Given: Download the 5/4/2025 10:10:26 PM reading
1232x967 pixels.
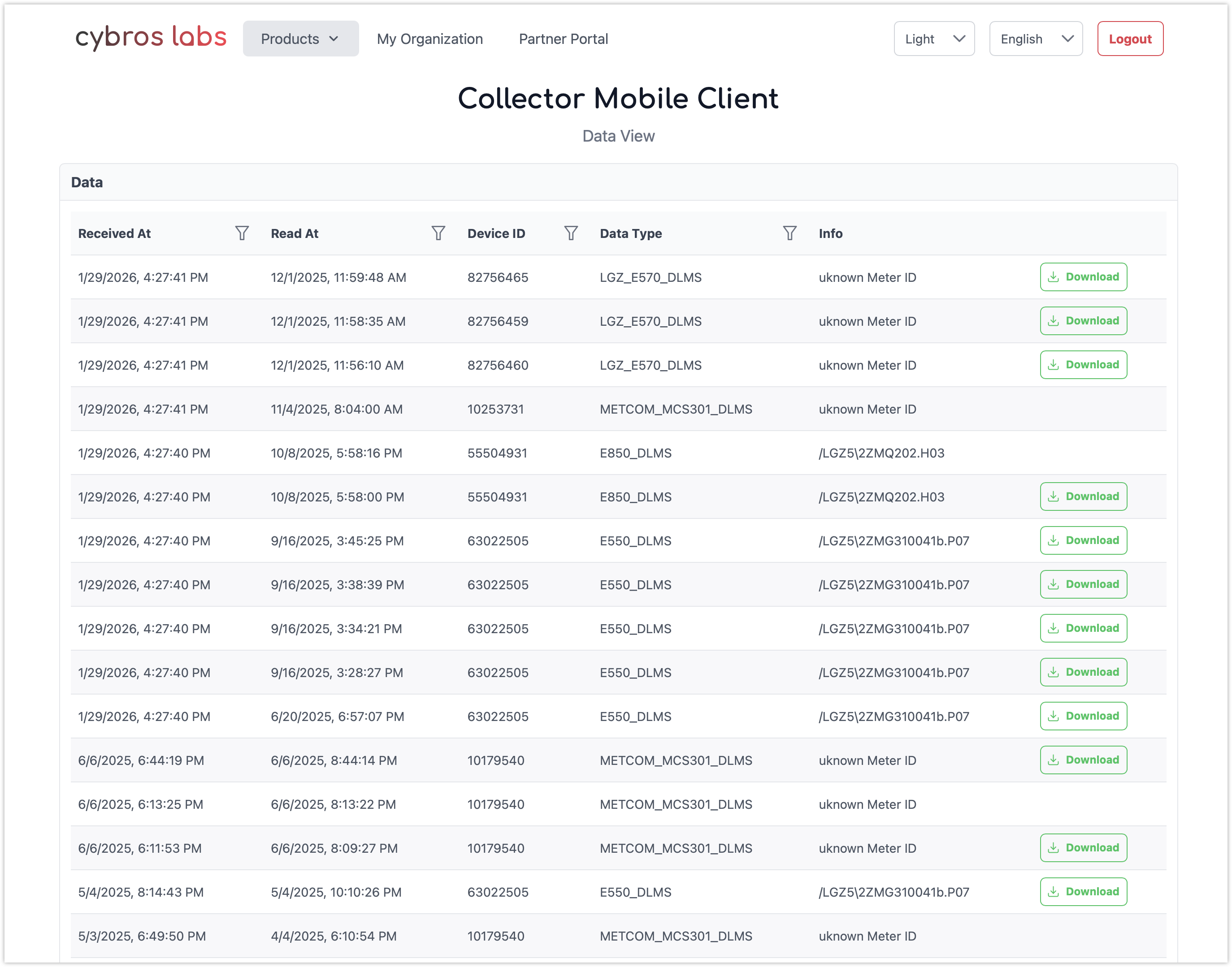Looking at the screenshot, I should (1083, 892).
